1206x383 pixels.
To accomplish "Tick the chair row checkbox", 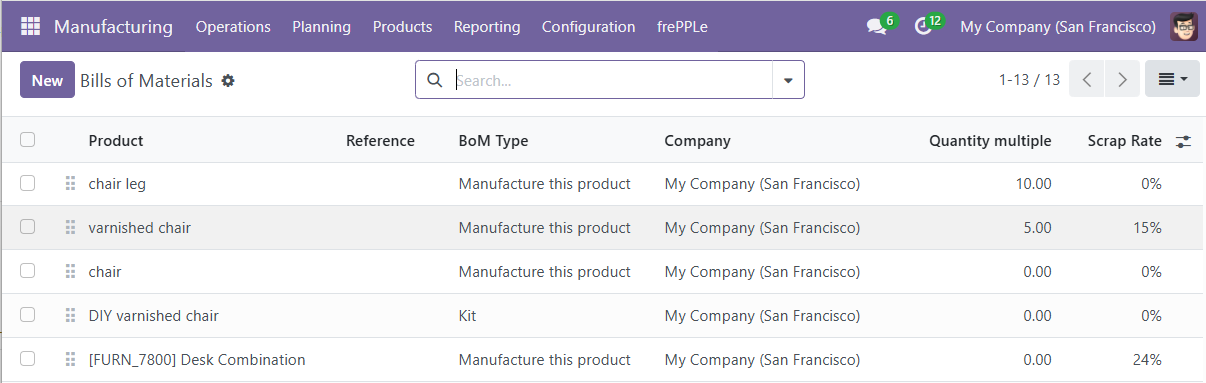I will click(28, 271).
